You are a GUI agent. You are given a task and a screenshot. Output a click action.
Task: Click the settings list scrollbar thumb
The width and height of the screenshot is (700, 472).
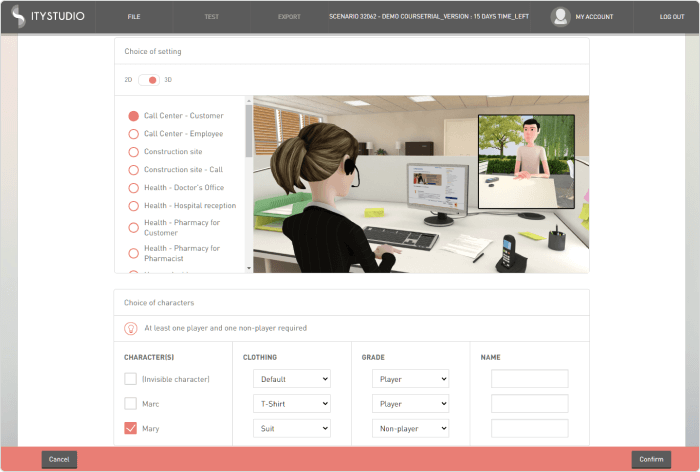249,131
